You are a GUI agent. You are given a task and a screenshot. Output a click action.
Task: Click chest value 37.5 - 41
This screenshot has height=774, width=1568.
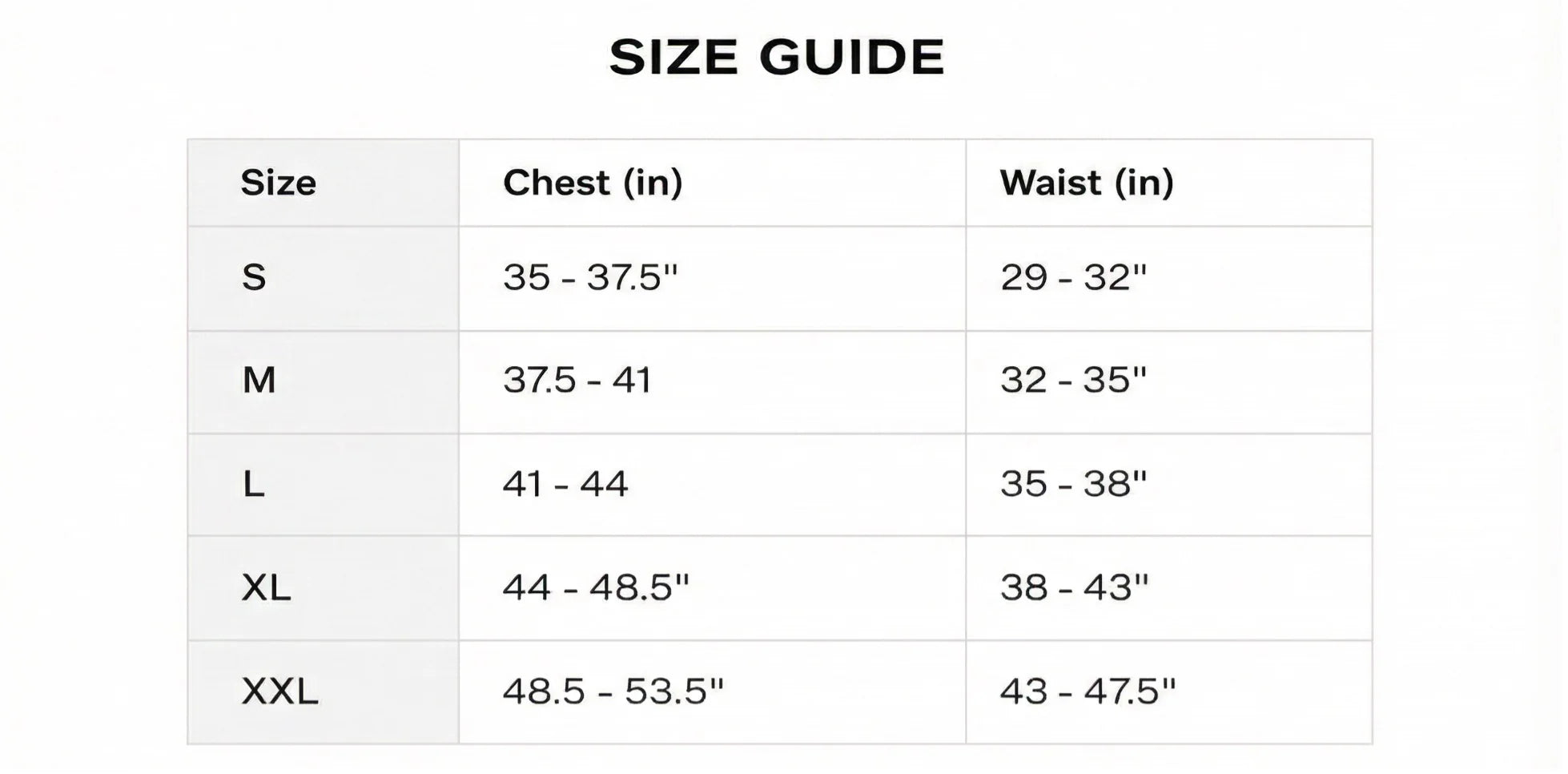577,380
